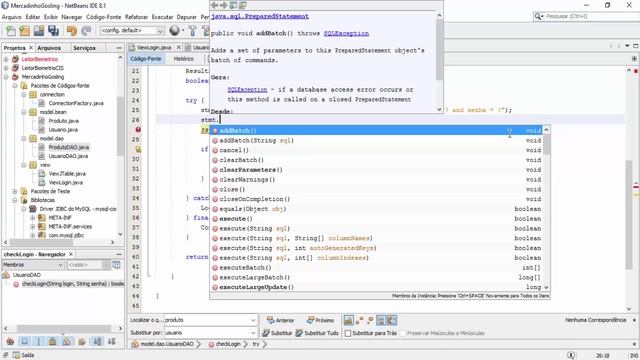This screenshot has width=640, height=360.
Task: Open the Refatorar menu
Action: point(136,17)
